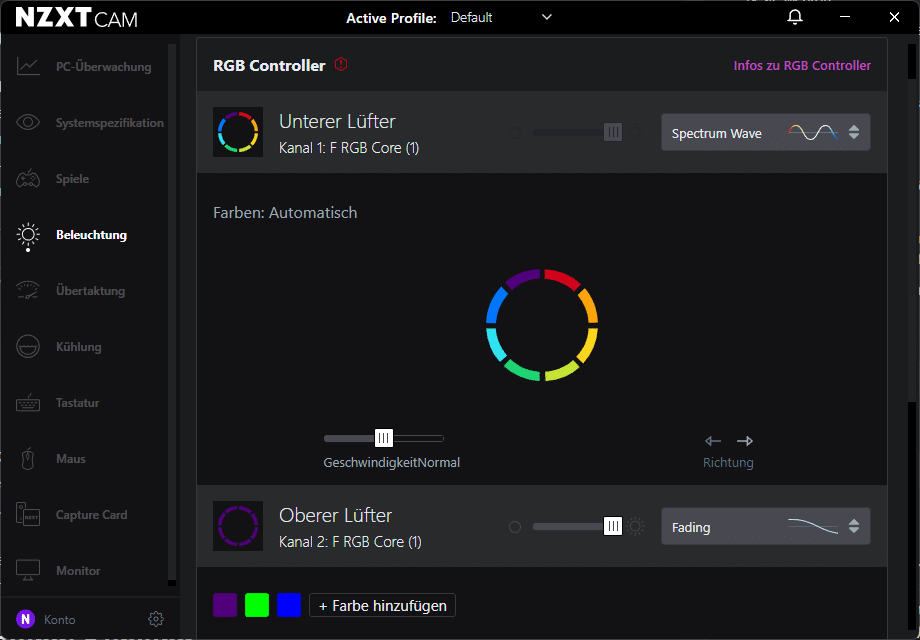920x640 pixels.
Task: Set direction to left arrow
Action: [x=713, y=441]
